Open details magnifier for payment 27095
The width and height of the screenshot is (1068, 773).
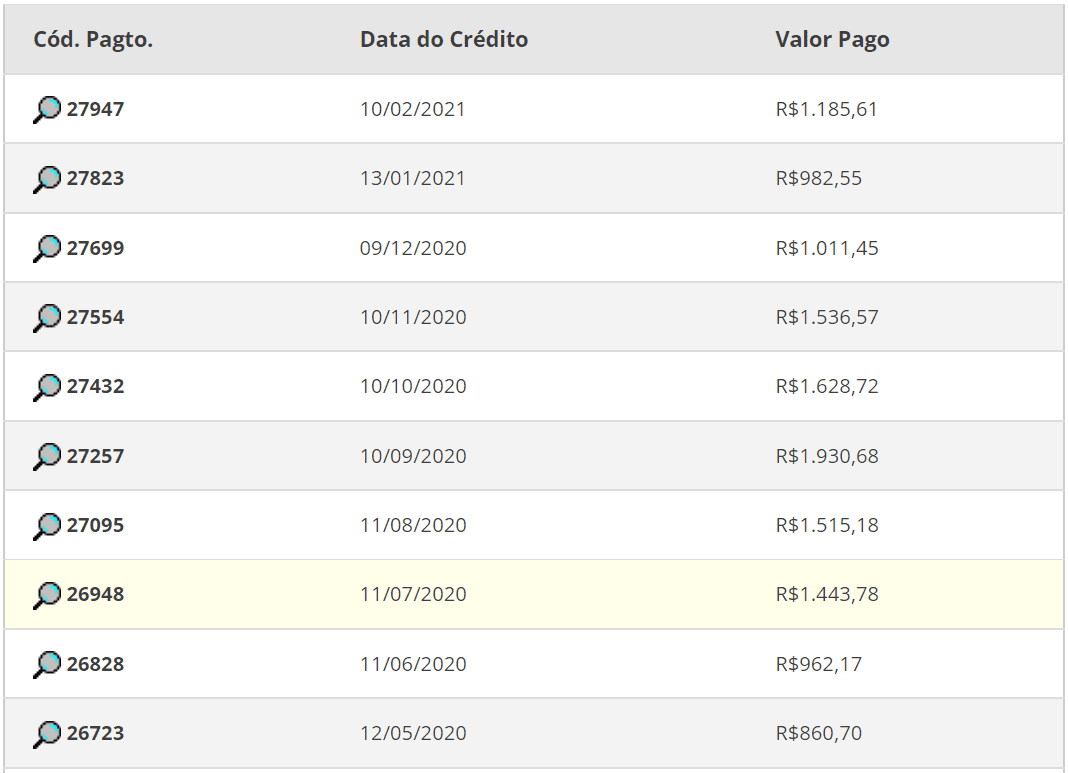(47, 526)
